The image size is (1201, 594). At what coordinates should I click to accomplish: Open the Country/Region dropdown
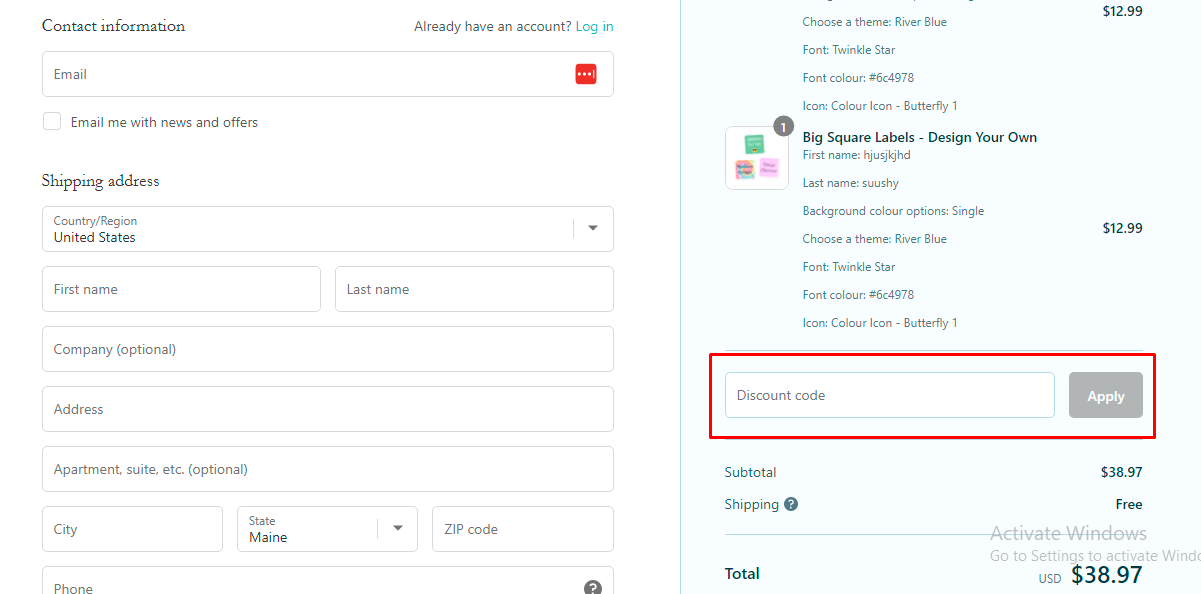pos(328,229)
